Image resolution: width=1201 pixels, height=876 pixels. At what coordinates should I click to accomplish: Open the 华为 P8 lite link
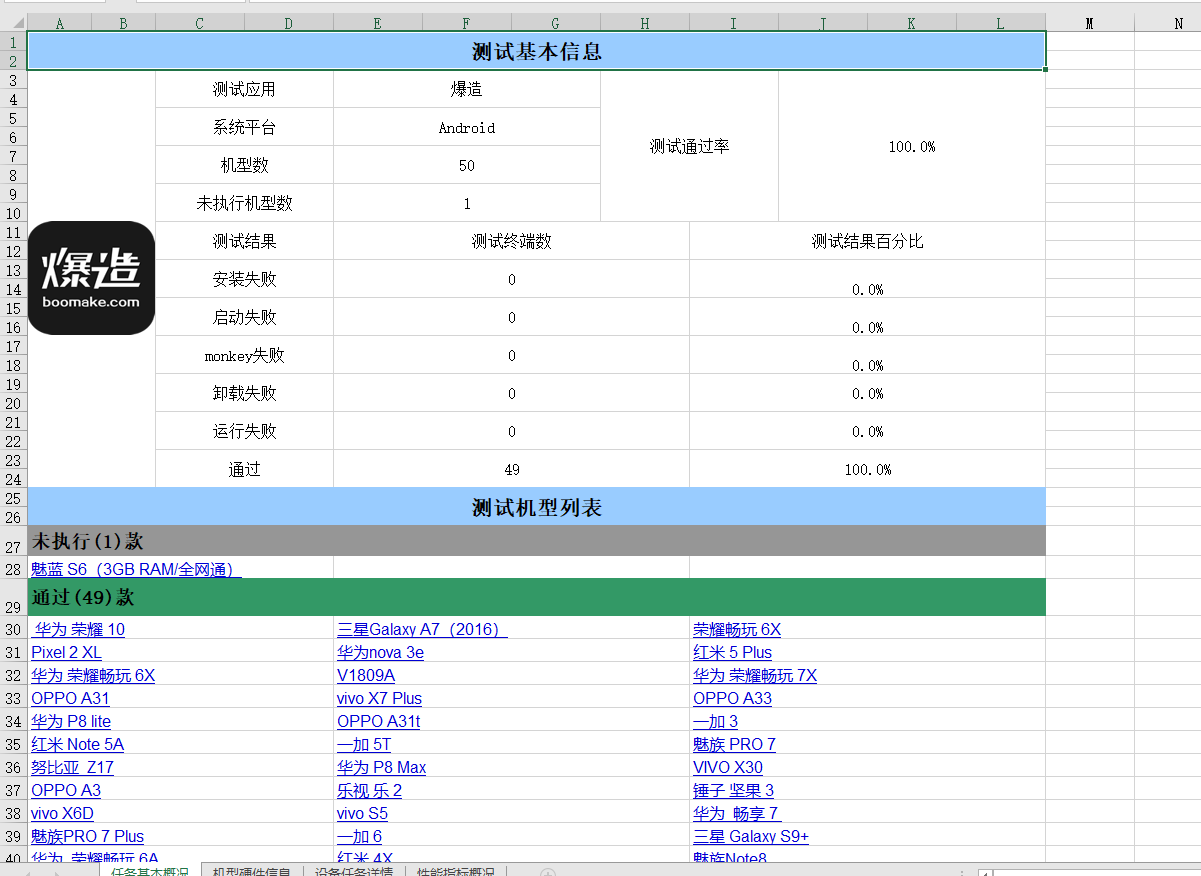[71, 721]
